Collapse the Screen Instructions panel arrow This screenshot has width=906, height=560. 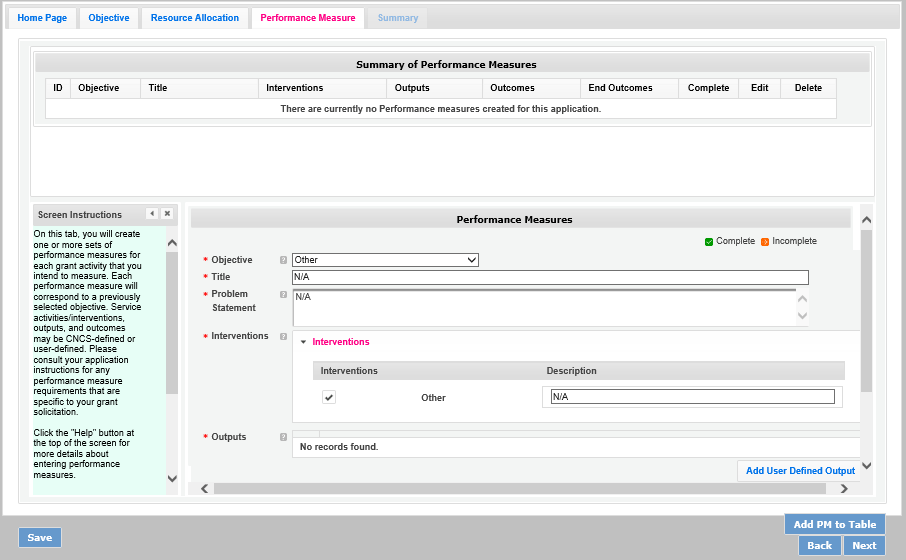click(152, 214)
